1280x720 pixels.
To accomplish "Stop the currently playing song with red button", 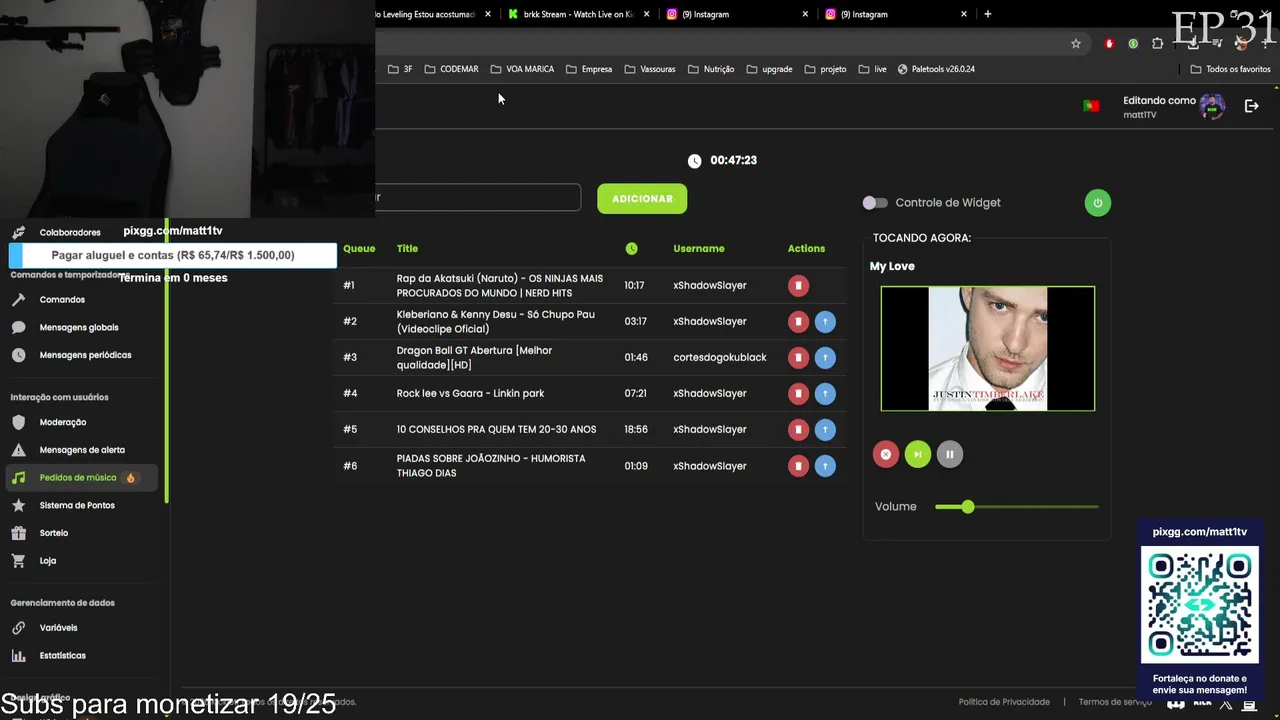I will pos(886,454).
